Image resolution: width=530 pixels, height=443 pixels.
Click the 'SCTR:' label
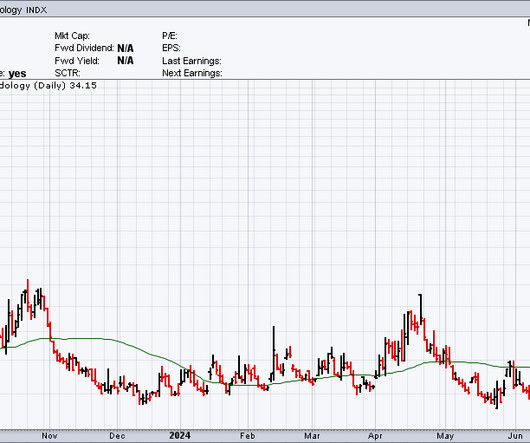click(67, 73)
